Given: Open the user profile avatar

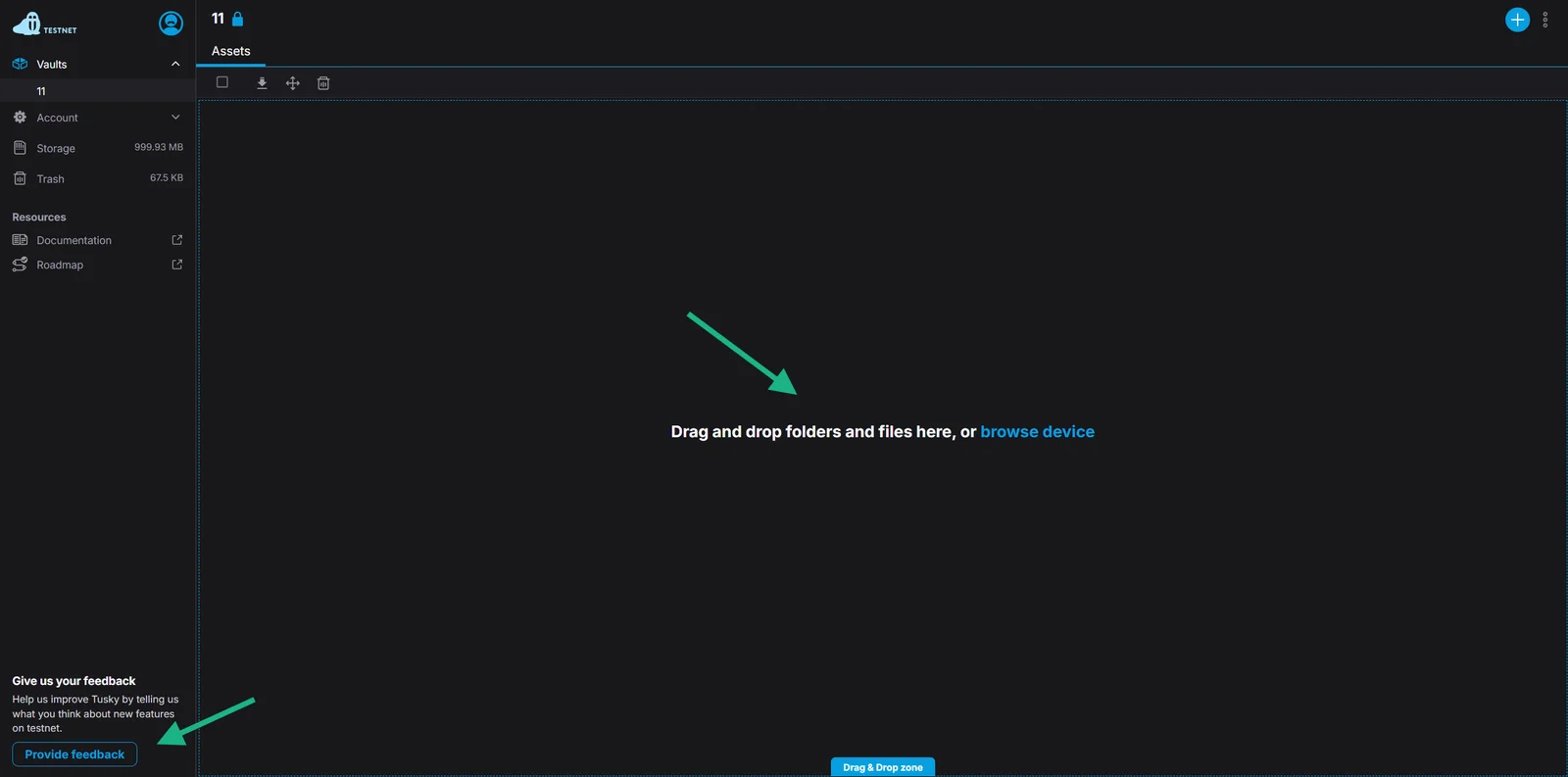Looking at the screenshot, I should tap(171, 23).
